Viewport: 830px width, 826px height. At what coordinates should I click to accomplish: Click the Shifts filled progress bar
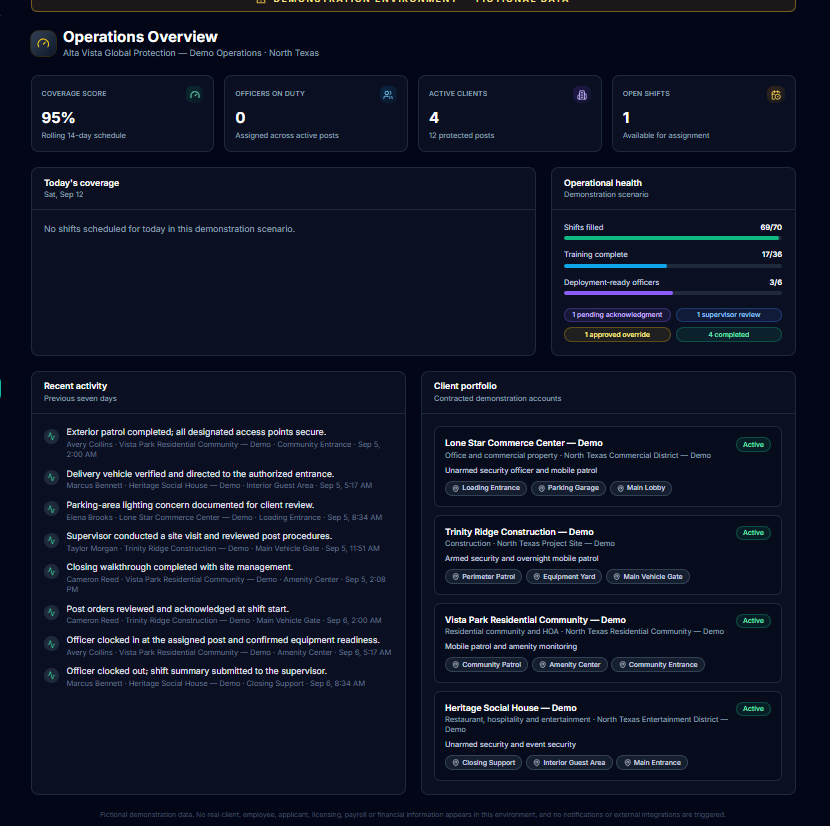(673, 238)
